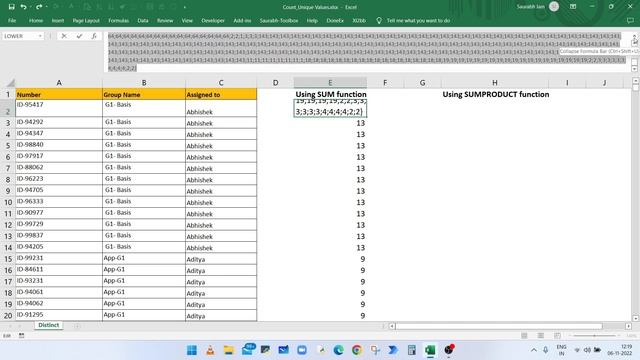The height and width of the screenshot is (360, 640).
Task: Add a new sheet with plus button
Action: [77, 326]
